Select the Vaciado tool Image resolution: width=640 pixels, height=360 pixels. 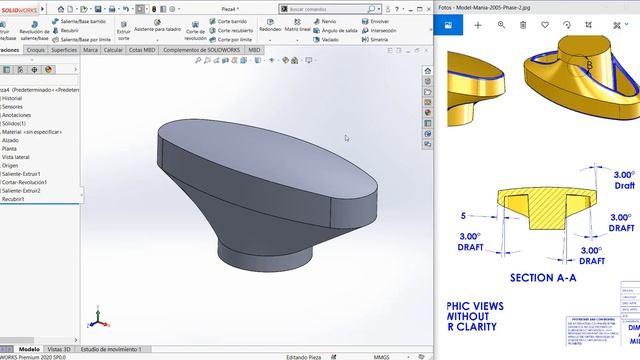point(326,40)
